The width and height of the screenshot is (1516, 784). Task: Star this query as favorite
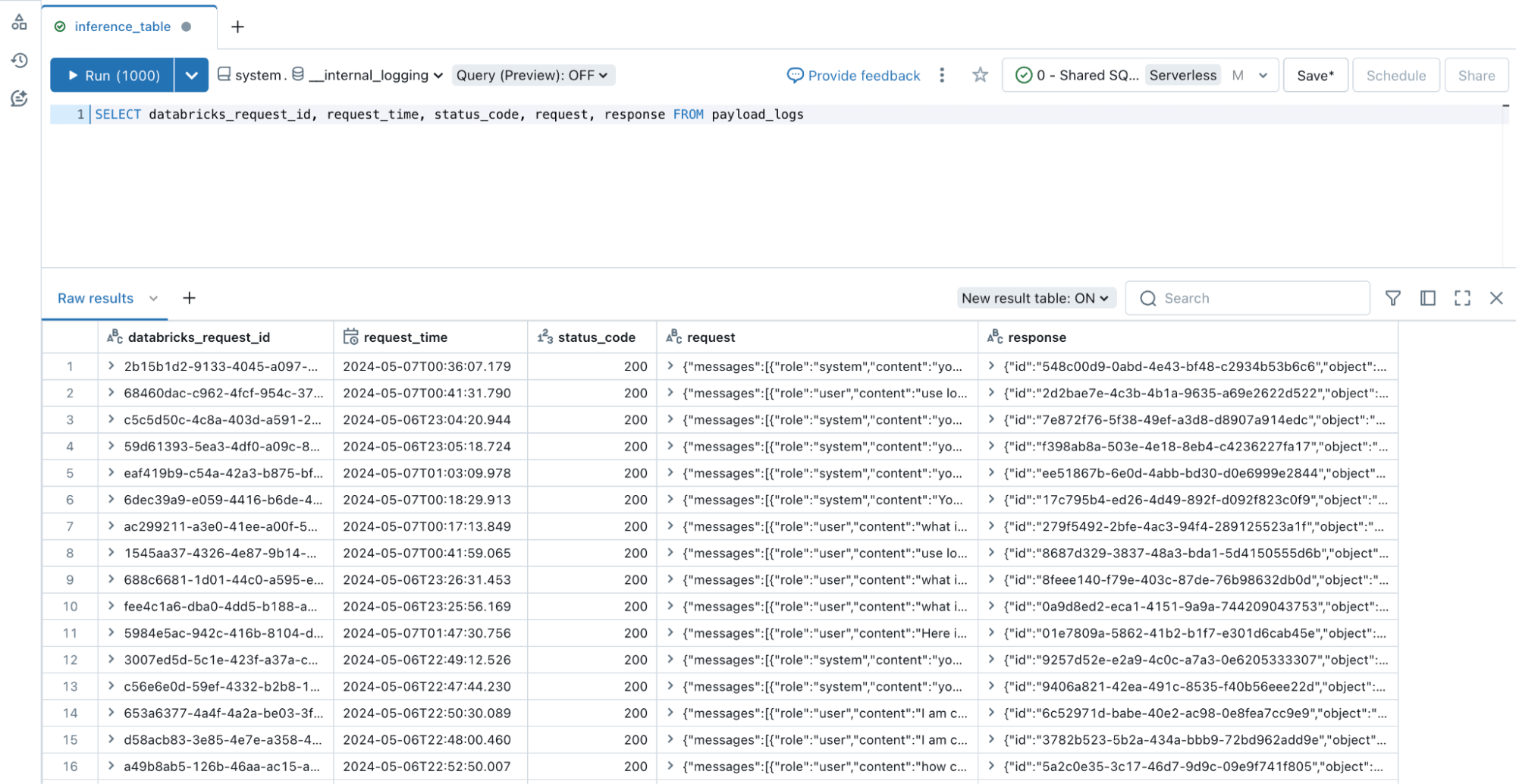[x=980, y=75]
